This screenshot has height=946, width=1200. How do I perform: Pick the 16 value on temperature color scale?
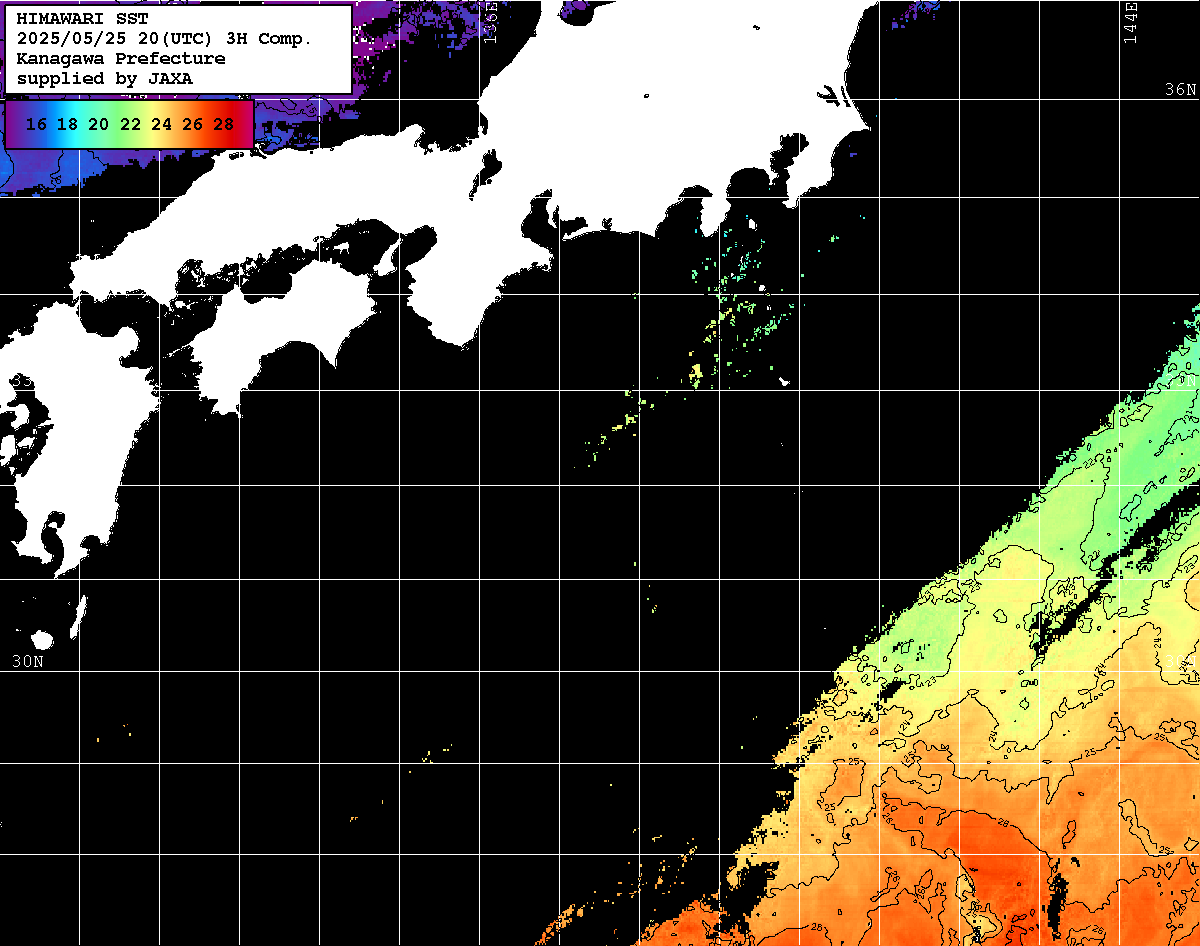coord(36,124)
